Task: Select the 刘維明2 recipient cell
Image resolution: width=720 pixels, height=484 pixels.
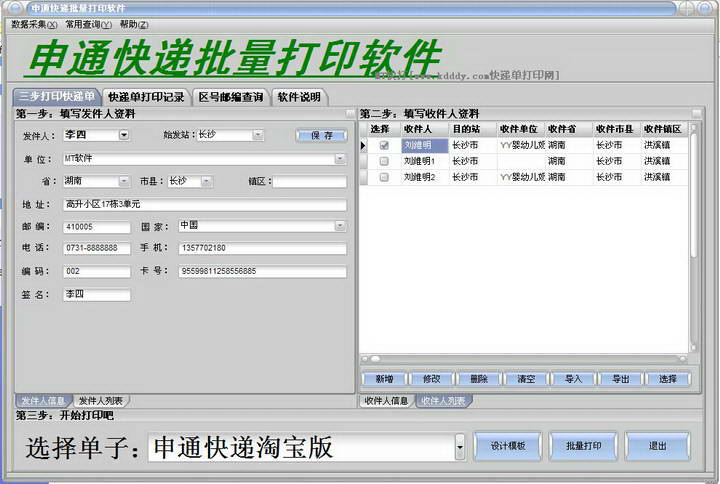Action: [x=425, y=177]
